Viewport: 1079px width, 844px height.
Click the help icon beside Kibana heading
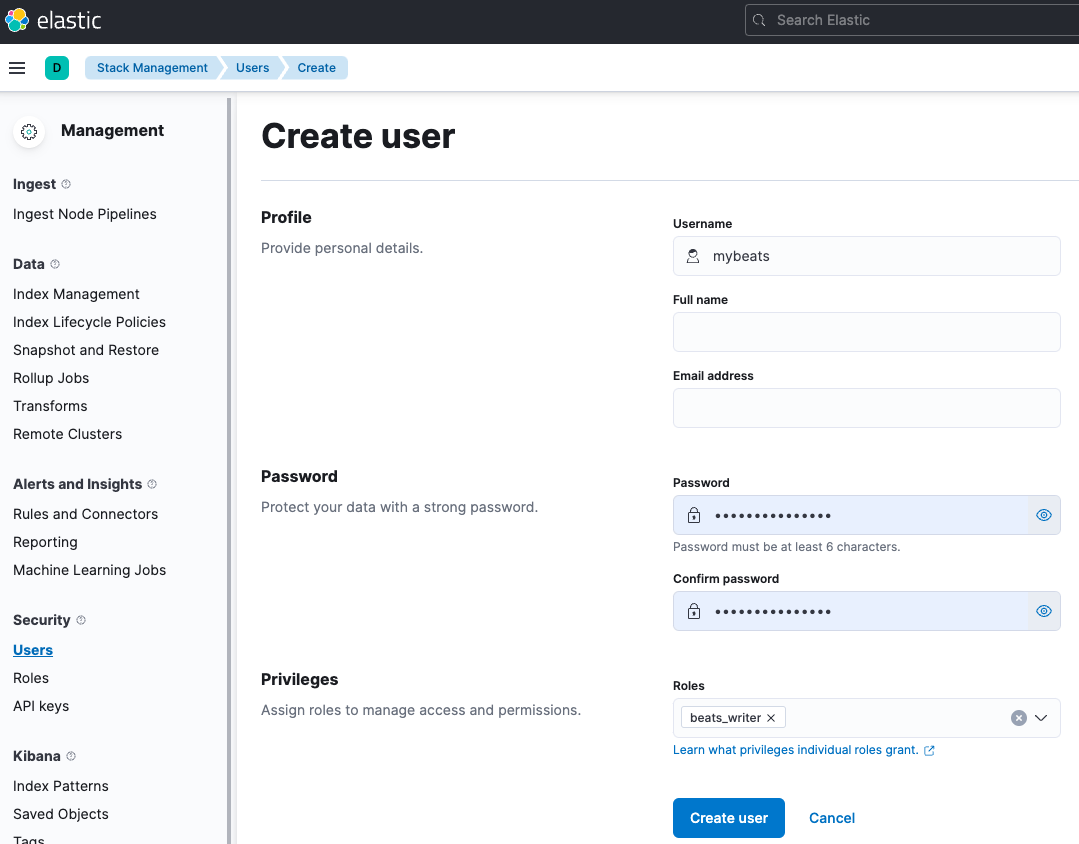pyautogui.click(x=71, y=756)
